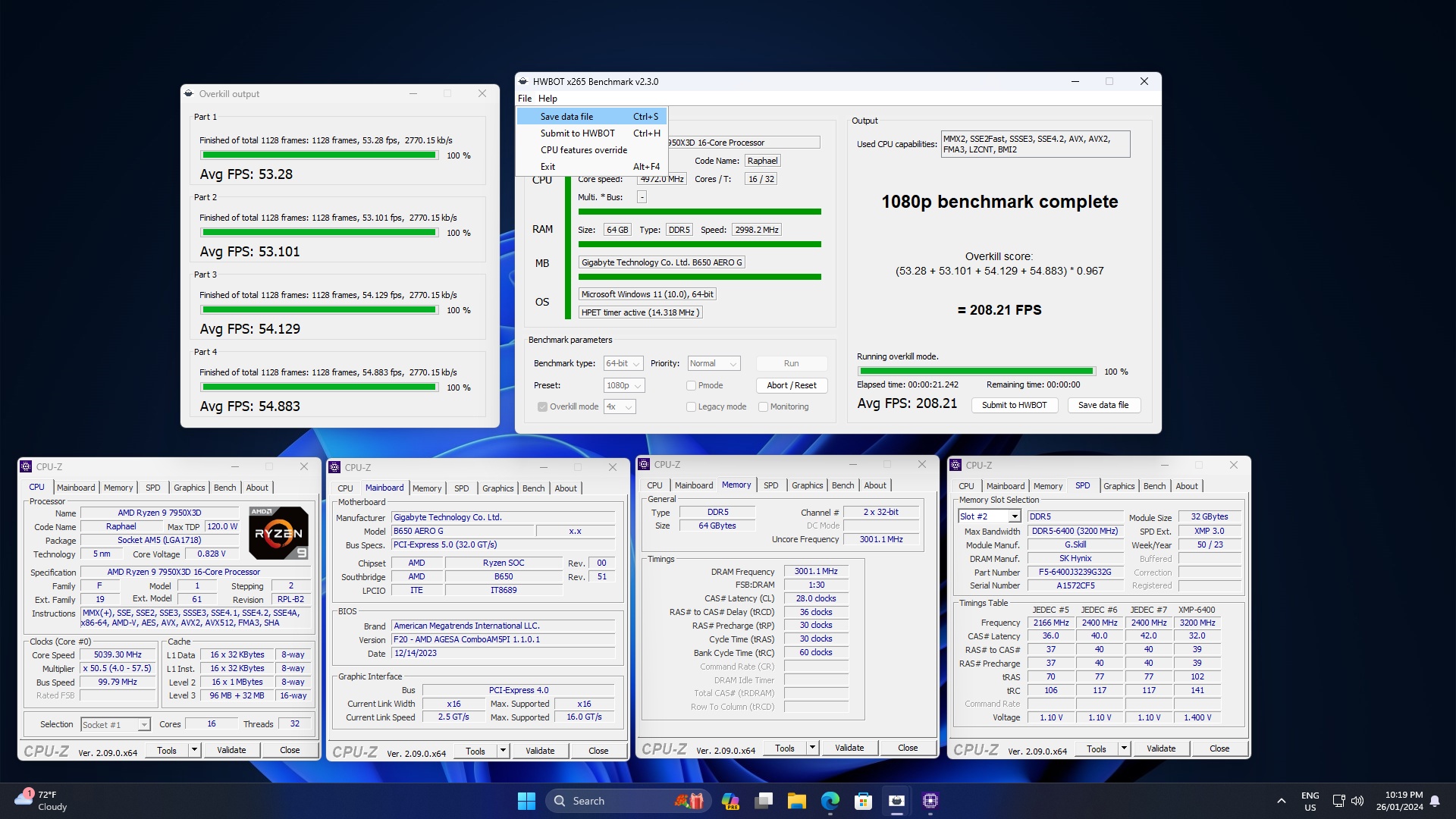
Task: Click the Windows Start button in taskbar
Action: pyautogui.click(x=526, y=801)
